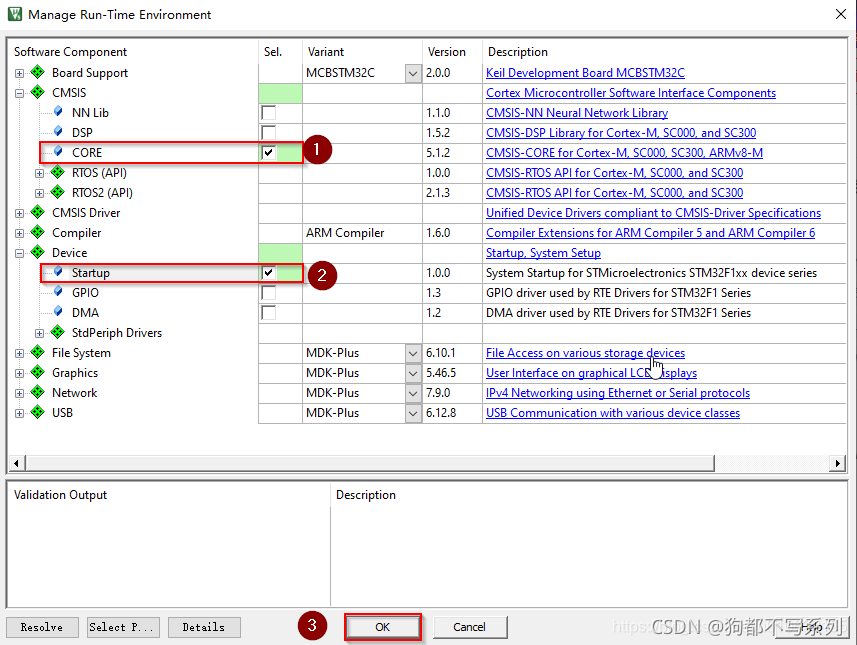Click the Version column header
857x645 pixels.
point(447,51)
